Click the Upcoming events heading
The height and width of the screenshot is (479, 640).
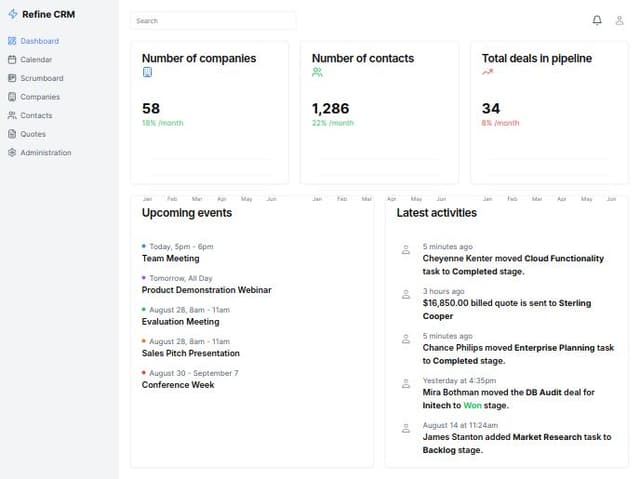pyautogui.click(x=187, y=213)
